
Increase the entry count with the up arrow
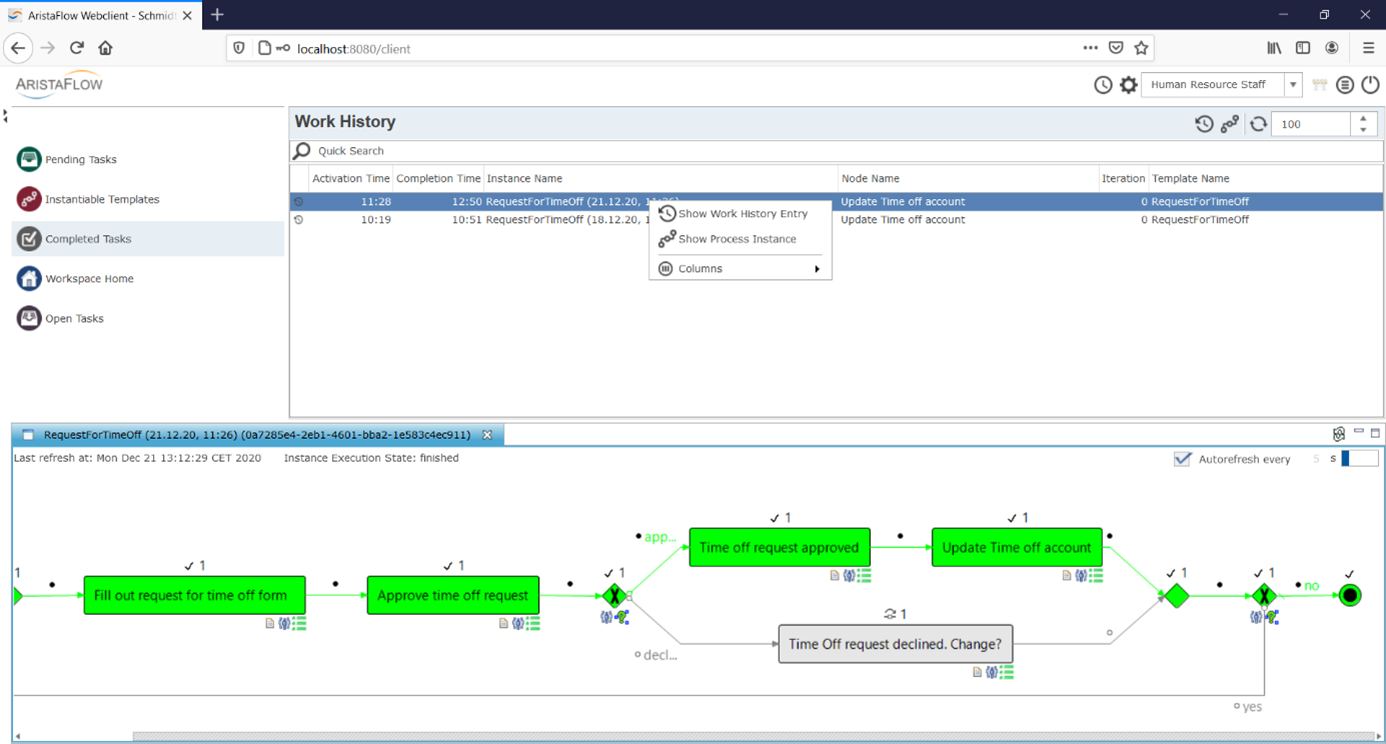1364,119
